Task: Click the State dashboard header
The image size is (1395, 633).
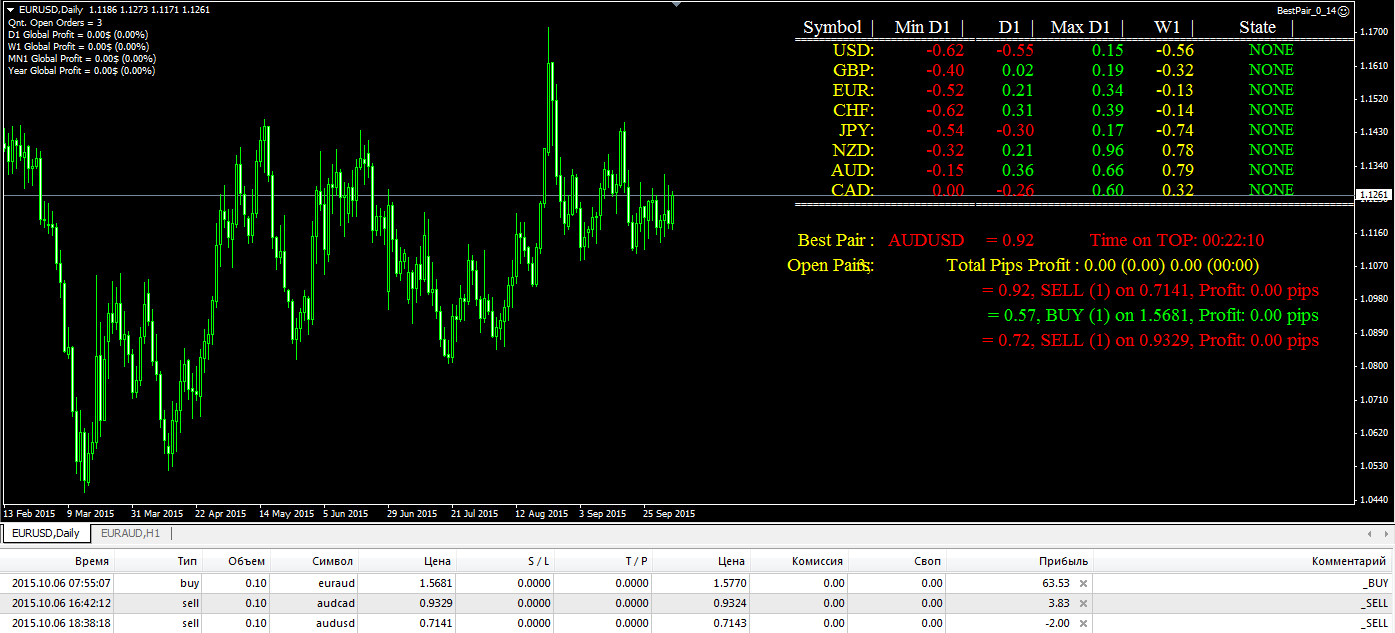Action: (1257, 27)
